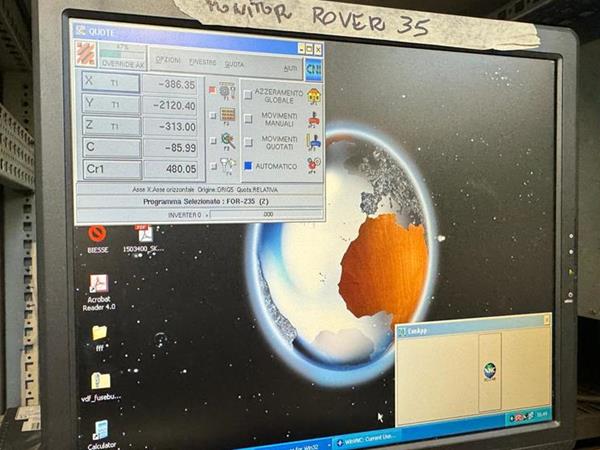Click the red system tray icon
Screen dimensions: 600x450
[519, 418]
